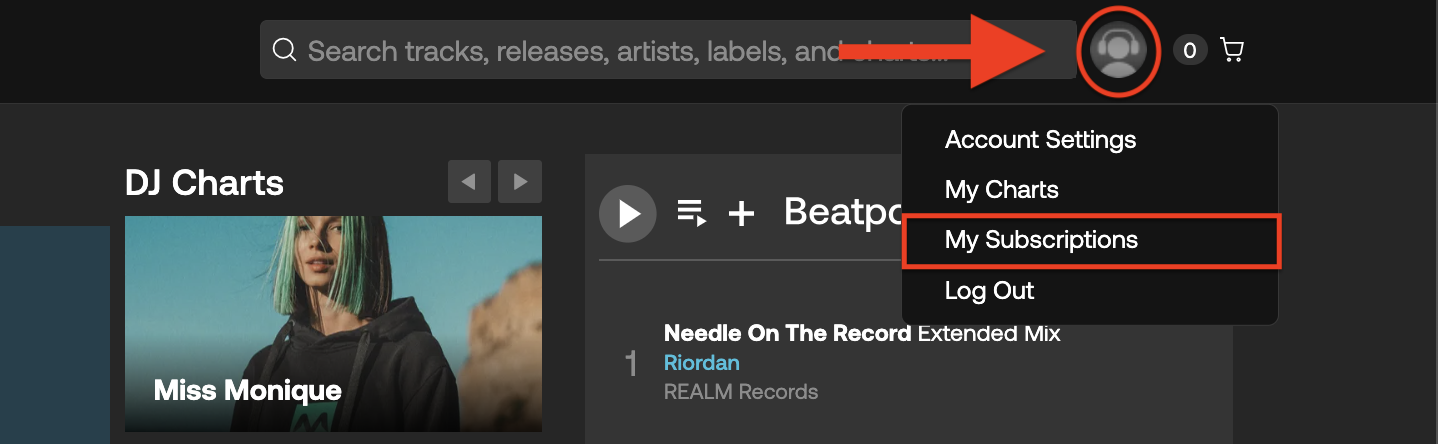Play the Beatport chart with the play button
1438x444 pixels.
(x=628, y=213)
